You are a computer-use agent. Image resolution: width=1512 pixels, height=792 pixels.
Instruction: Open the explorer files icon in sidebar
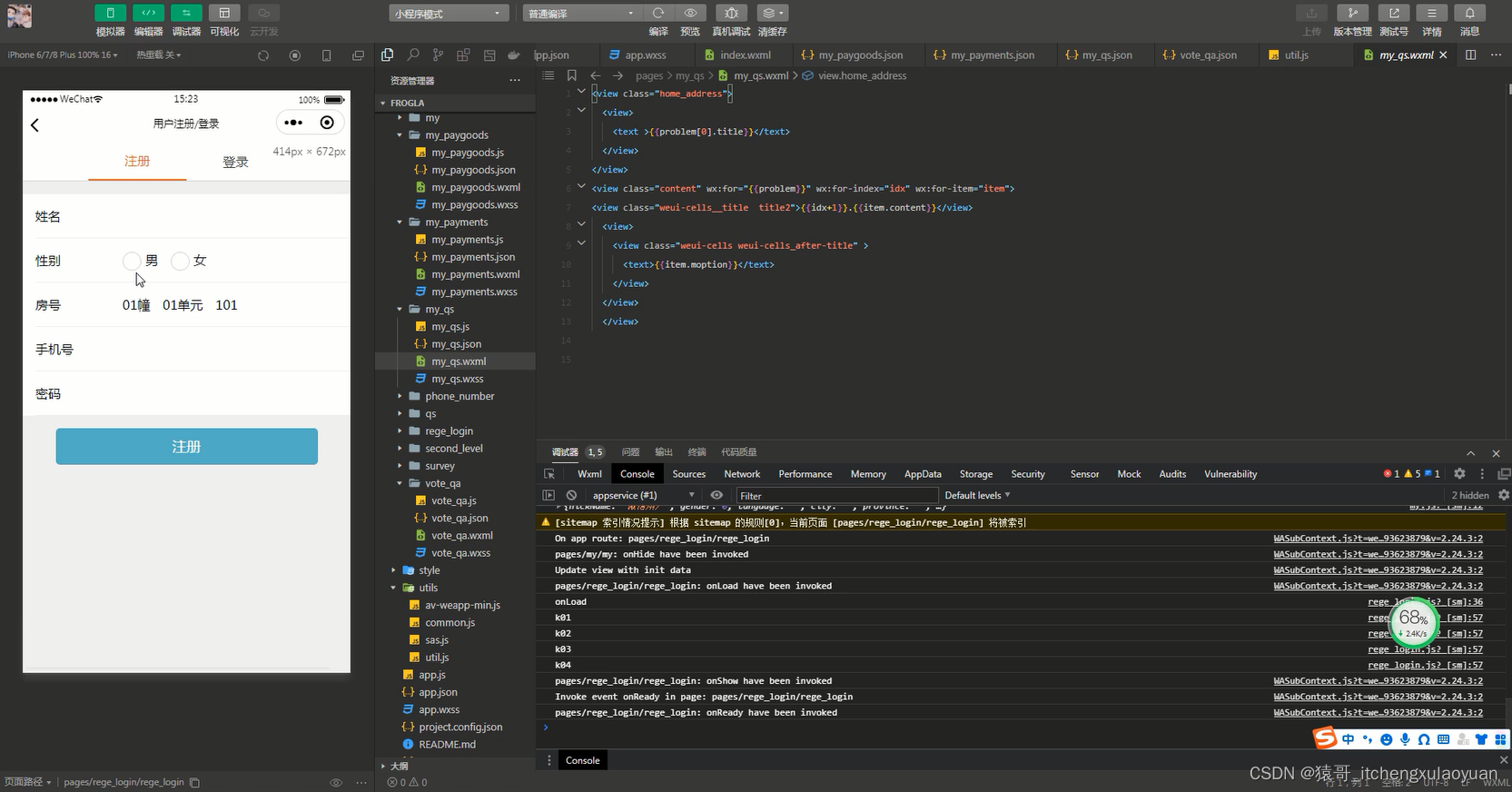coord(388,54)
